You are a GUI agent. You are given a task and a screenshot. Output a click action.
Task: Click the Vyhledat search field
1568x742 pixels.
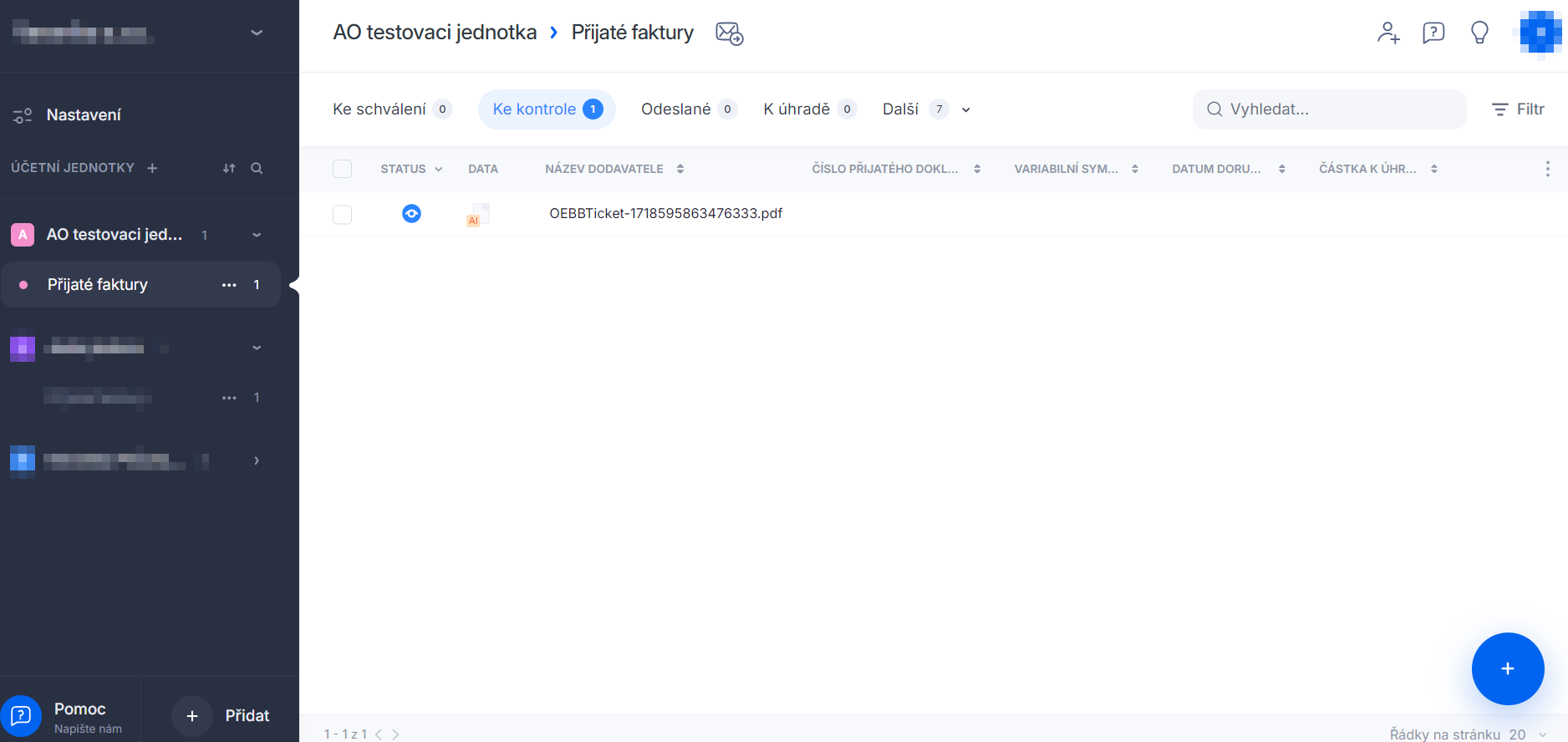coord(1329,109)
